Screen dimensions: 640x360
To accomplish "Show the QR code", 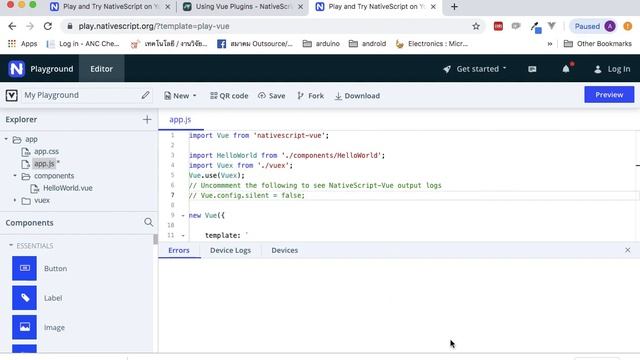I will click(229, 96).
